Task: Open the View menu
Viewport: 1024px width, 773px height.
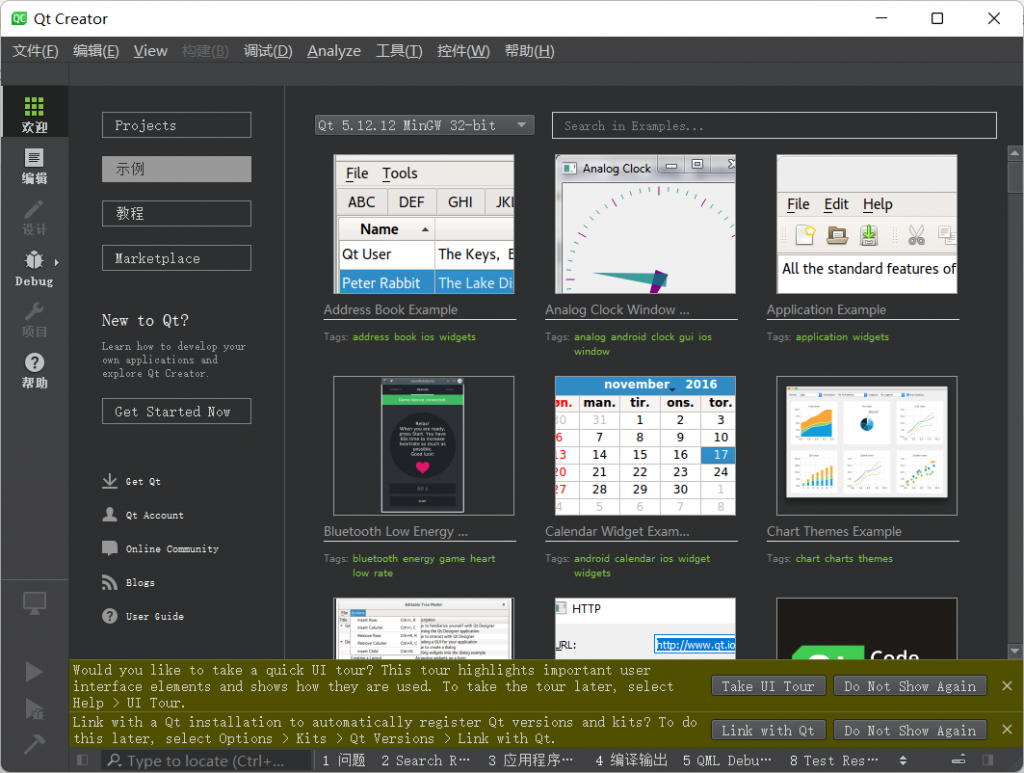Action: pyautogui.click(x=151, y=51)
